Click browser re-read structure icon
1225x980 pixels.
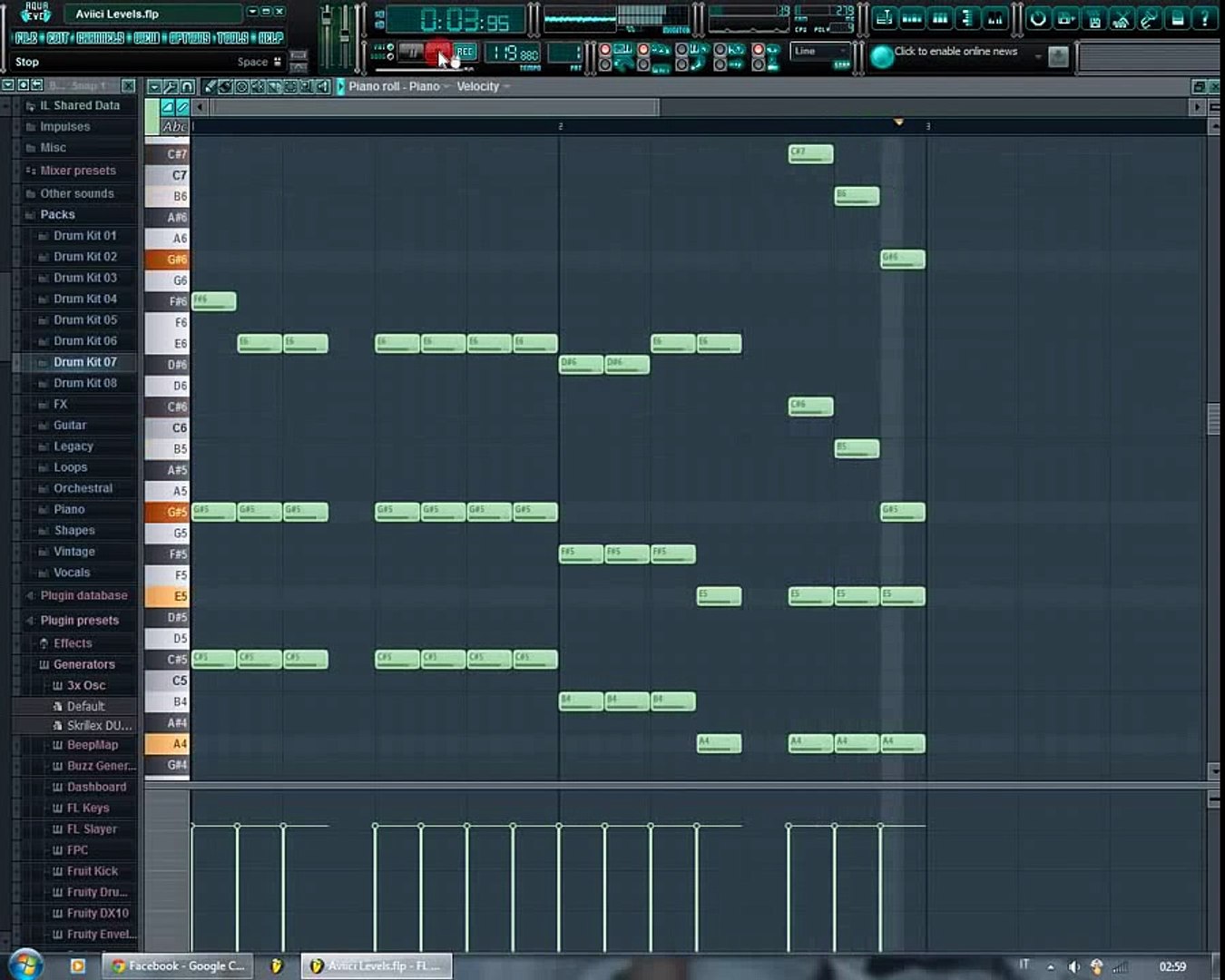coord(24,85)
